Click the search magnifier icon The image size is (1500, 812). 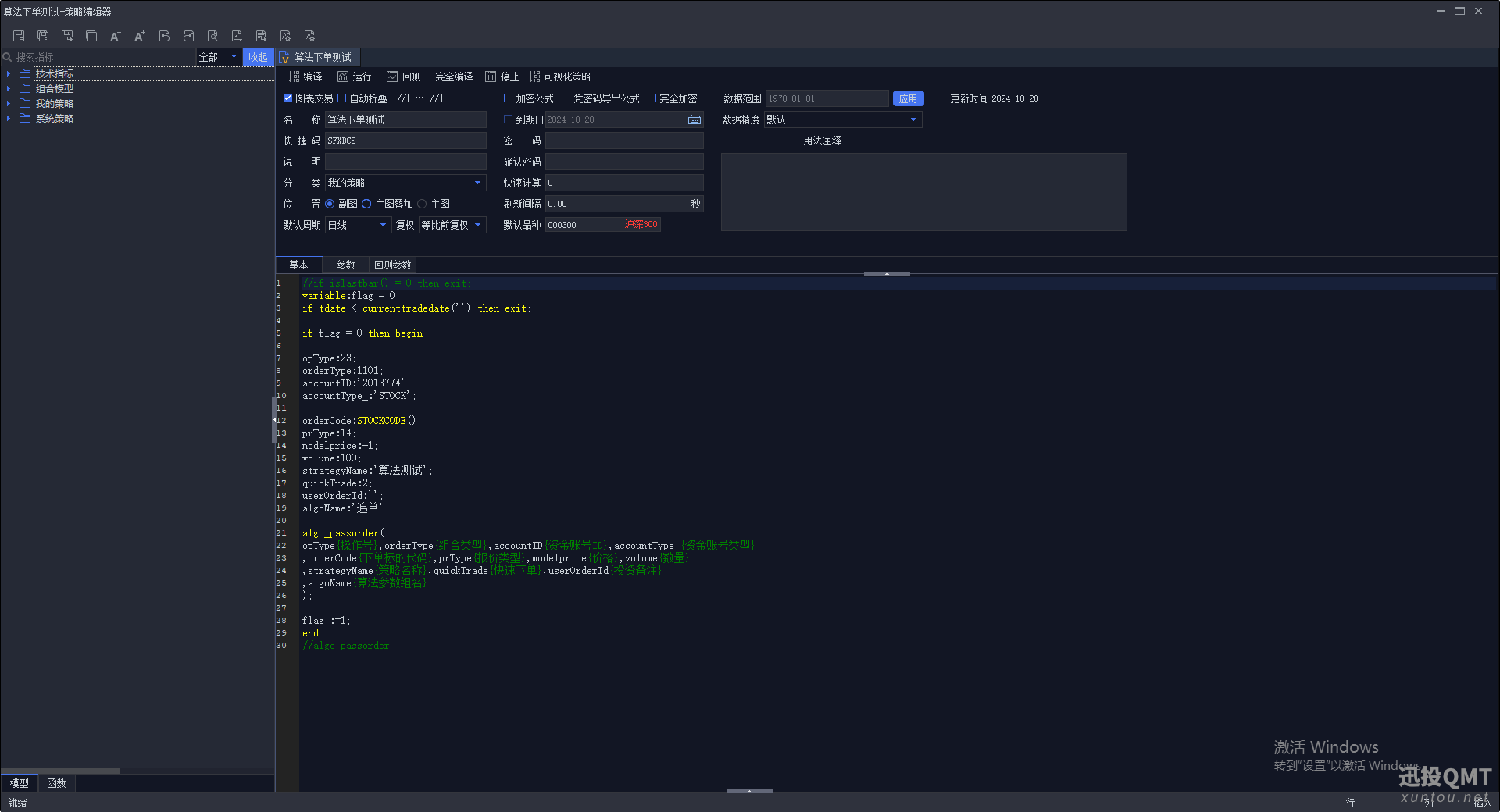(8, 57)
